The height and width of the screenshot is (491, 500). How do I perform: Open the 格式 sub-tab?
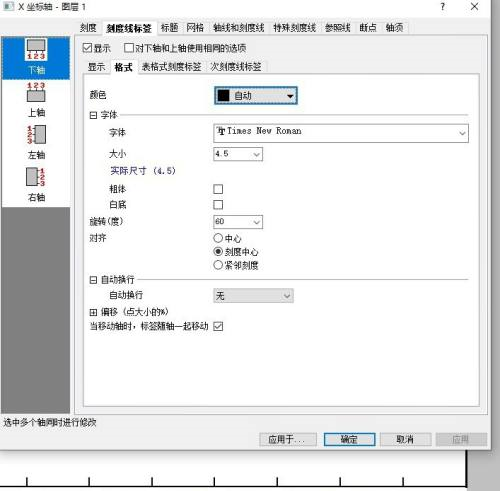tap(123, 67)
